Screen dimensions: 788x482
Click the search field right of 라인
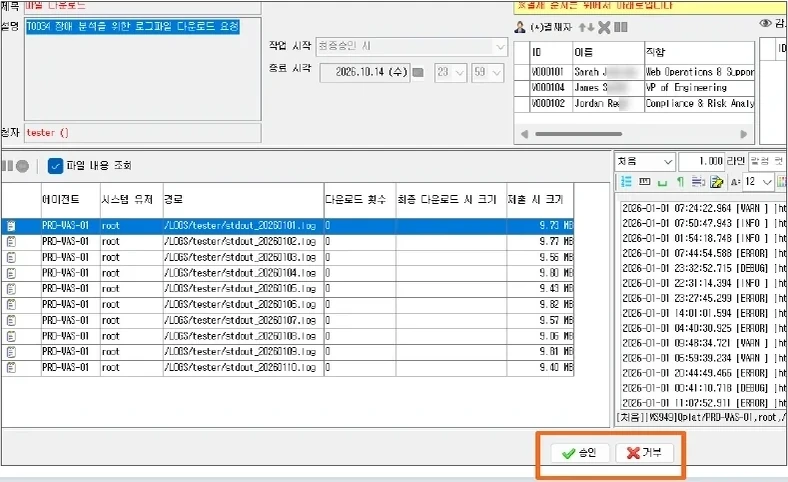coord(767,161)
